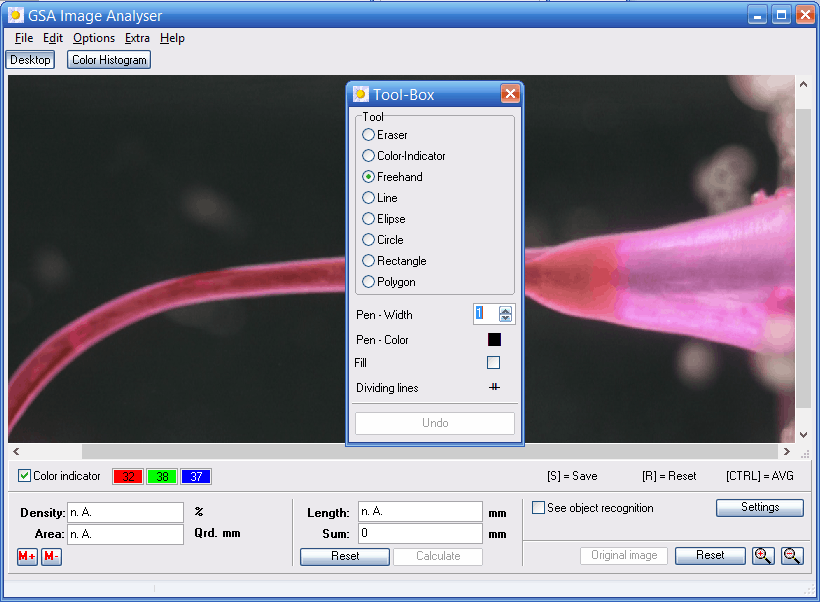
Task: Click the GSA Image Analyser title icon
Action: [16, 15]
